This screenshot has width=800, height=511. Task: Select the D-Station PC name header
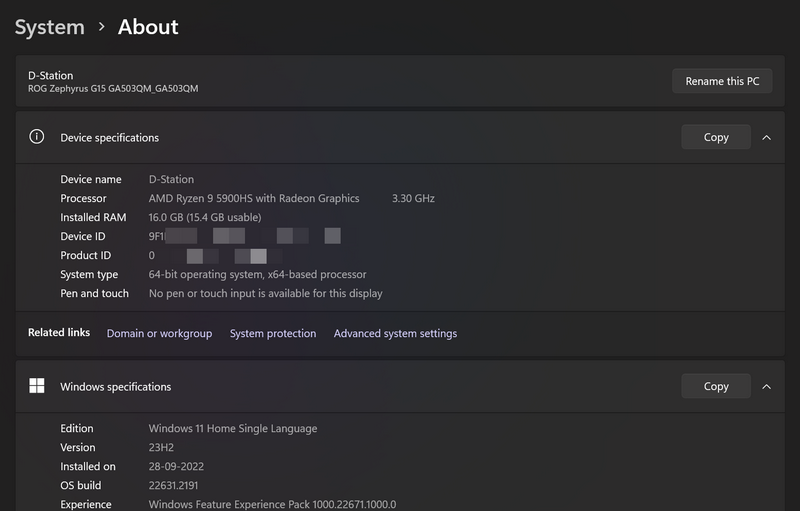[51, 75]
